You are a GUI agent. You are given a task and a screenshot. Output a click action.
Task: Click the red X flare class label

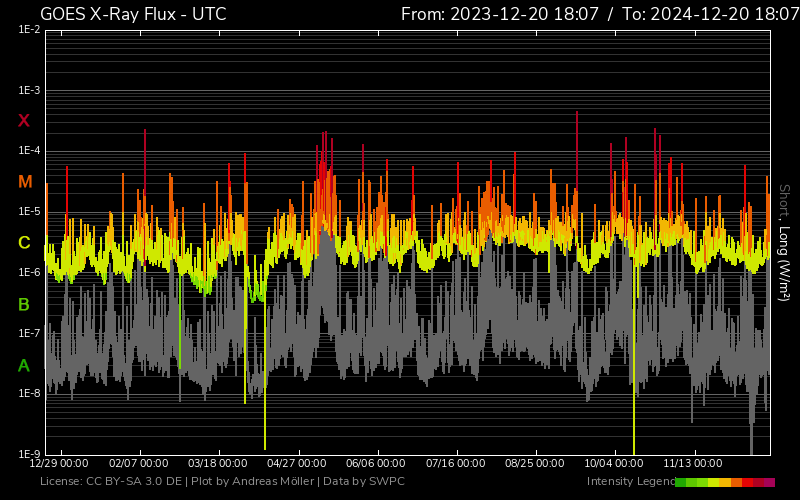click(x=24, y=121)
